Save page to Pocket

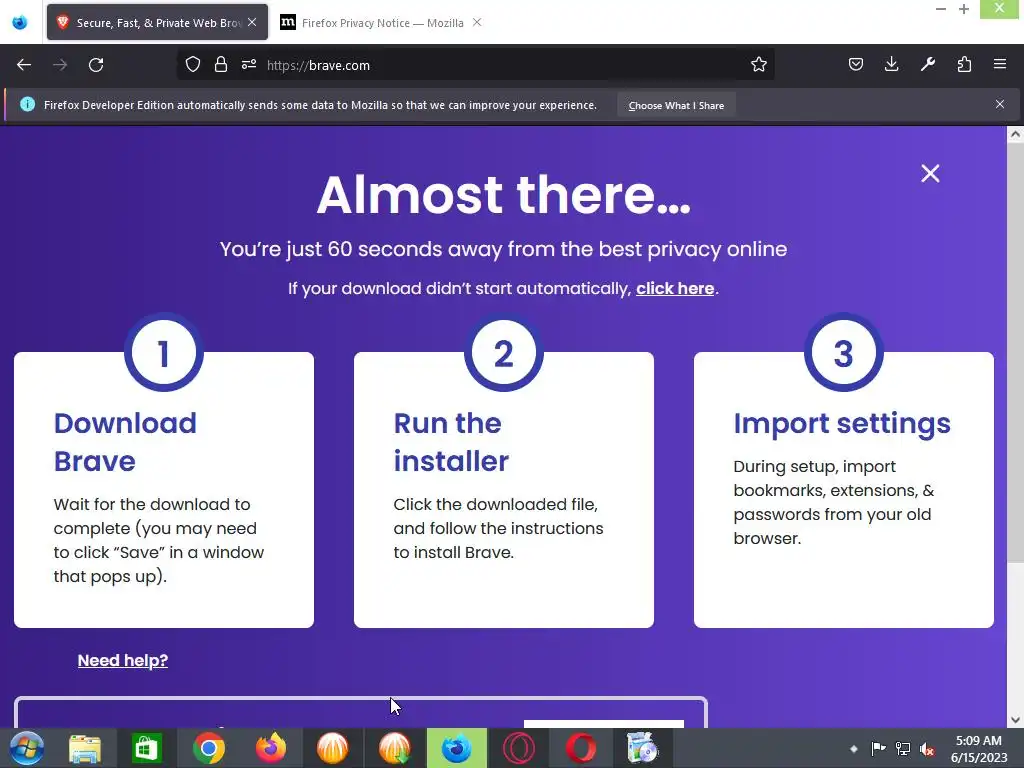(x=856, y=65)
